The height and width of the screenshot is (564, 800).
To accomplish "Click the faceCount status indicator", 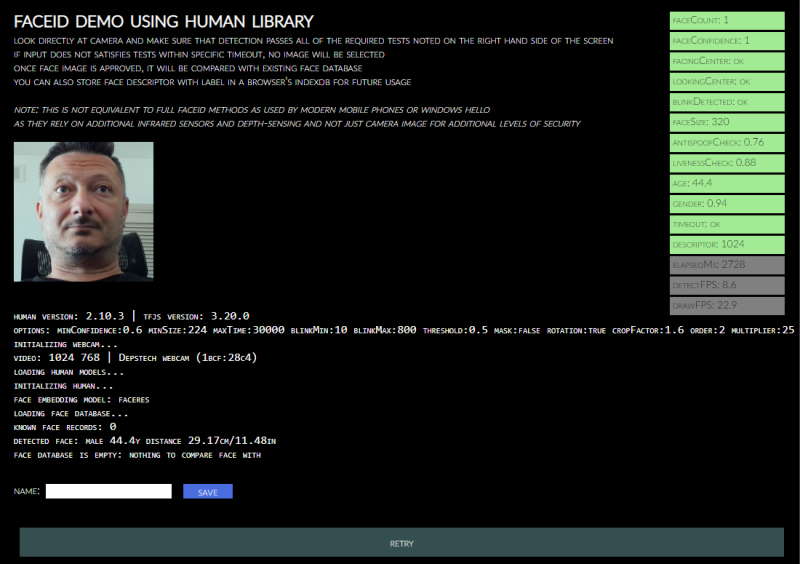I will point(727,20).
